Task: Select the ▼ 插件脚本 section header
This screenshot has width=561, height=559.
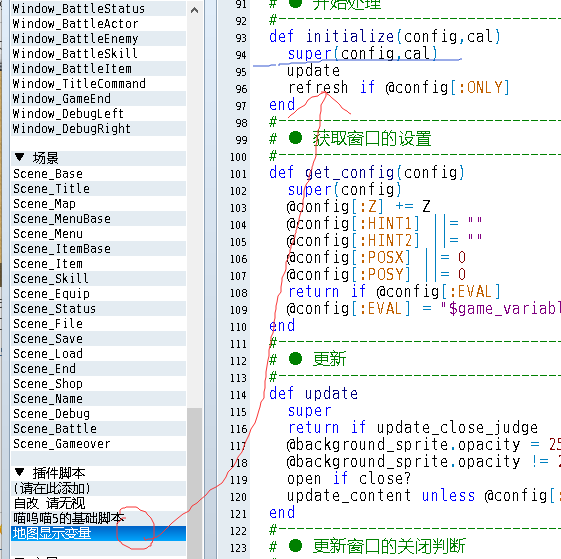Action: pos(99,473)
